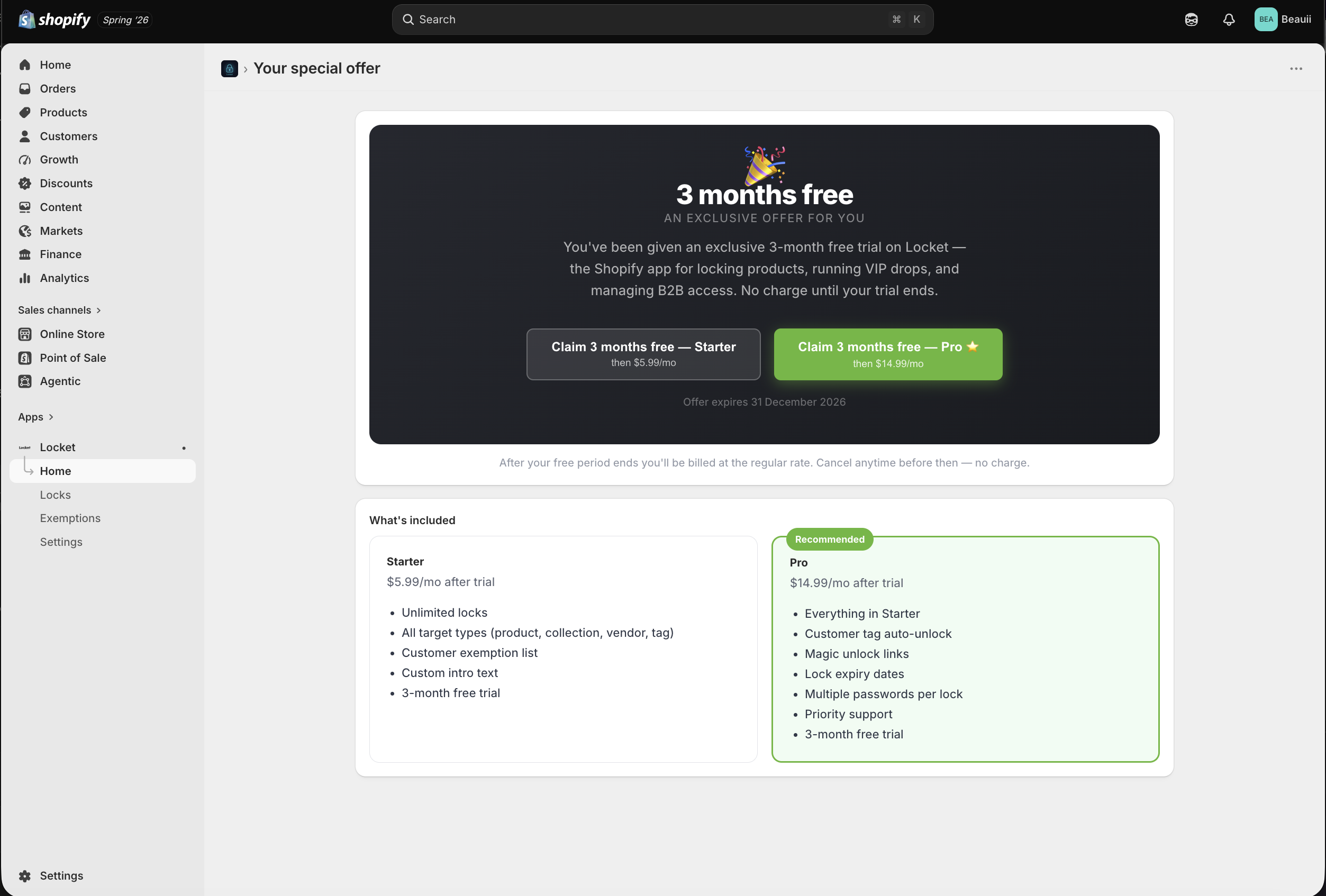Click the "Unlimited locks" feature

444,612
